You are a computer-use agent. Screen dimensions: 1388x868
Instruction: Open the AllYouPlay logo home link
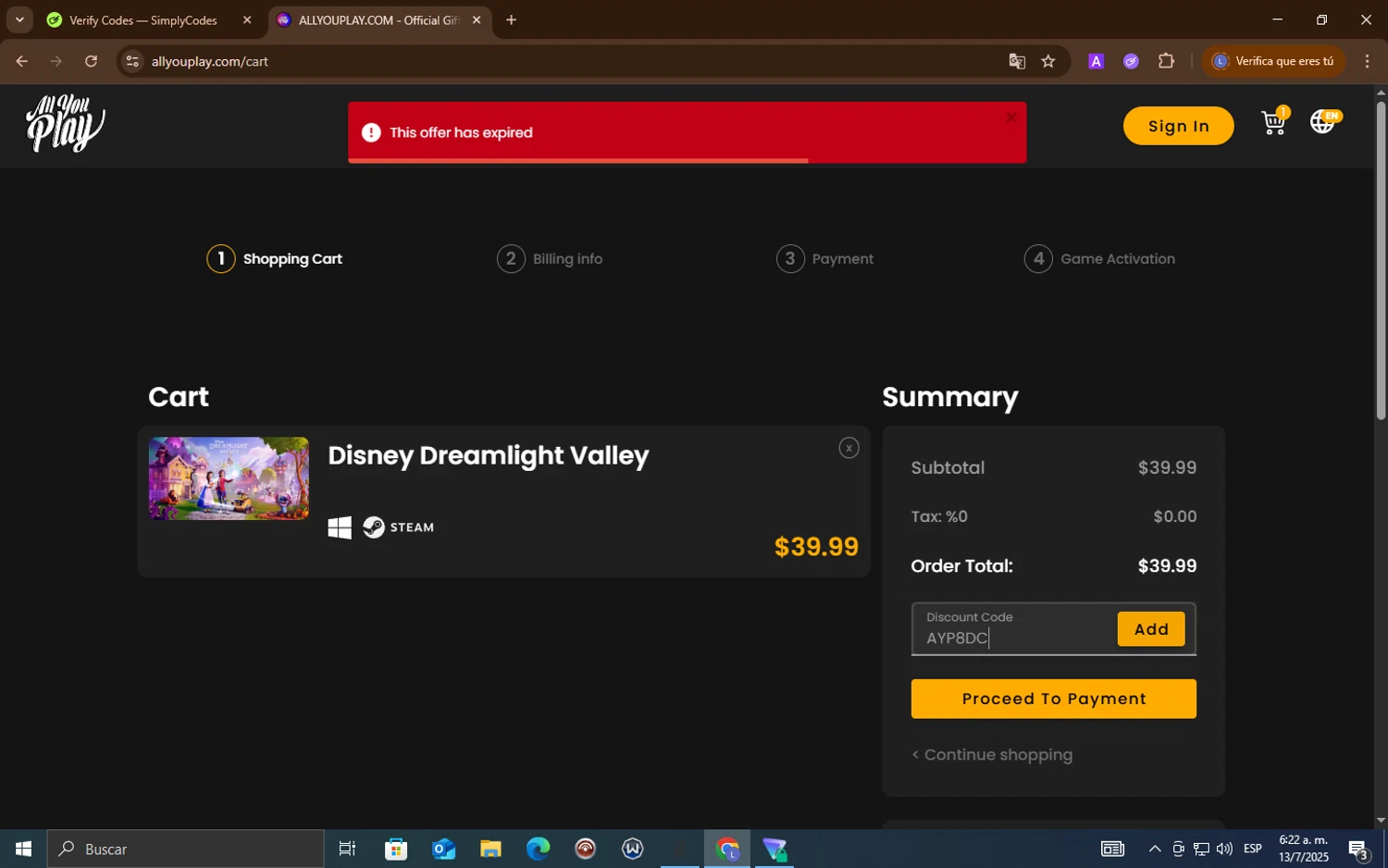65,124
